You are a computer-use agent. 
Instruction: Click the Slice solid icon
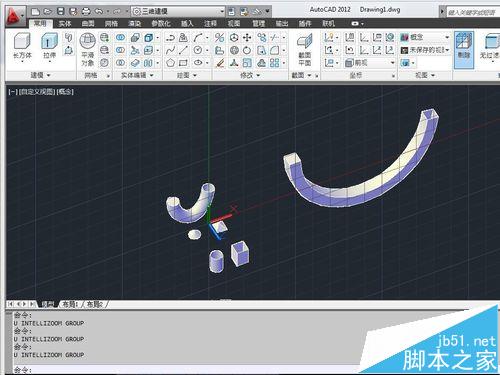click(135, 50)
